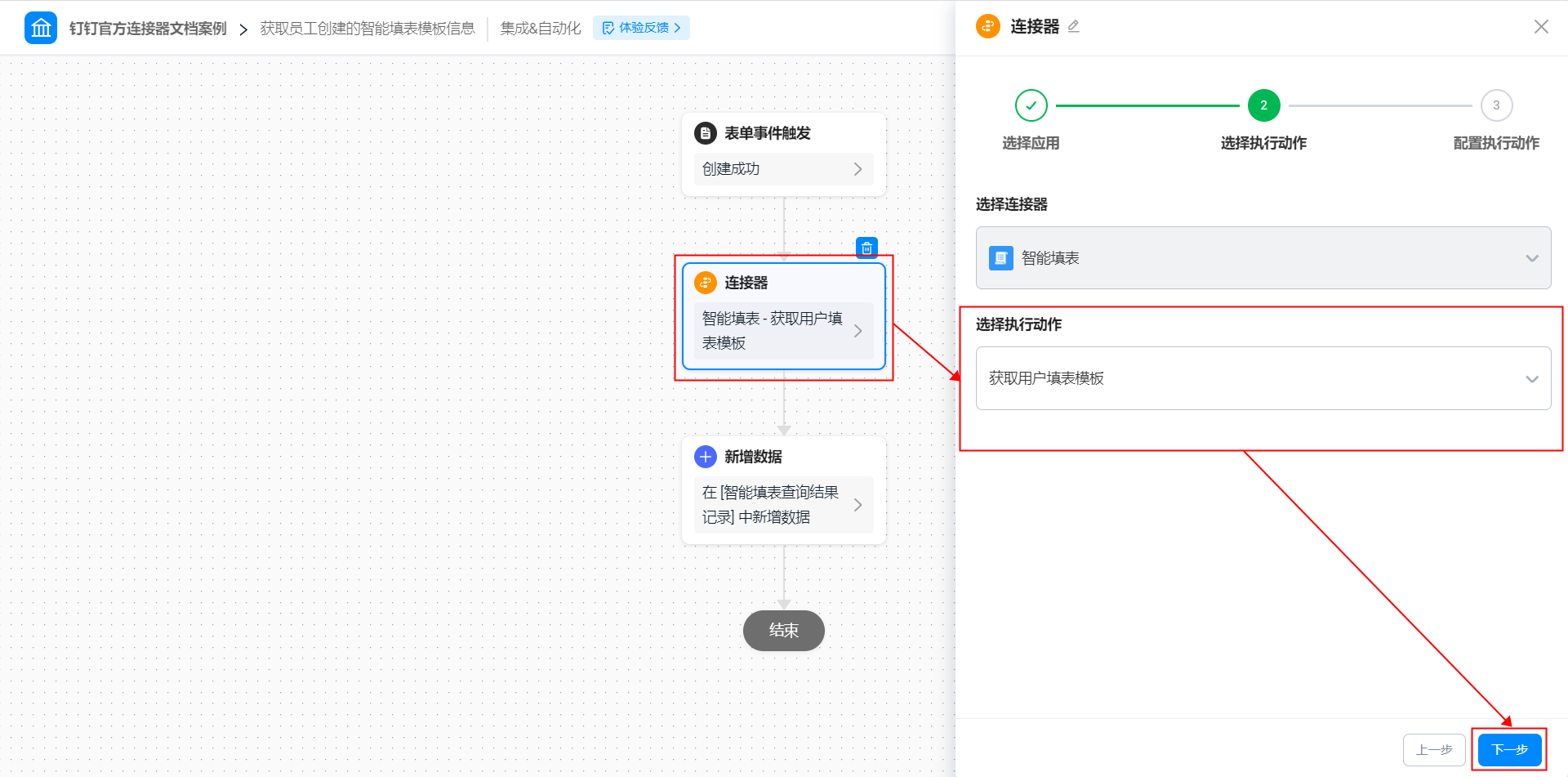Click the 智能填表 form icon in dropdown
Image resolution: width=1568 pixels, height=777 pixels.
pyautogui.click(x=1001, y=258)
